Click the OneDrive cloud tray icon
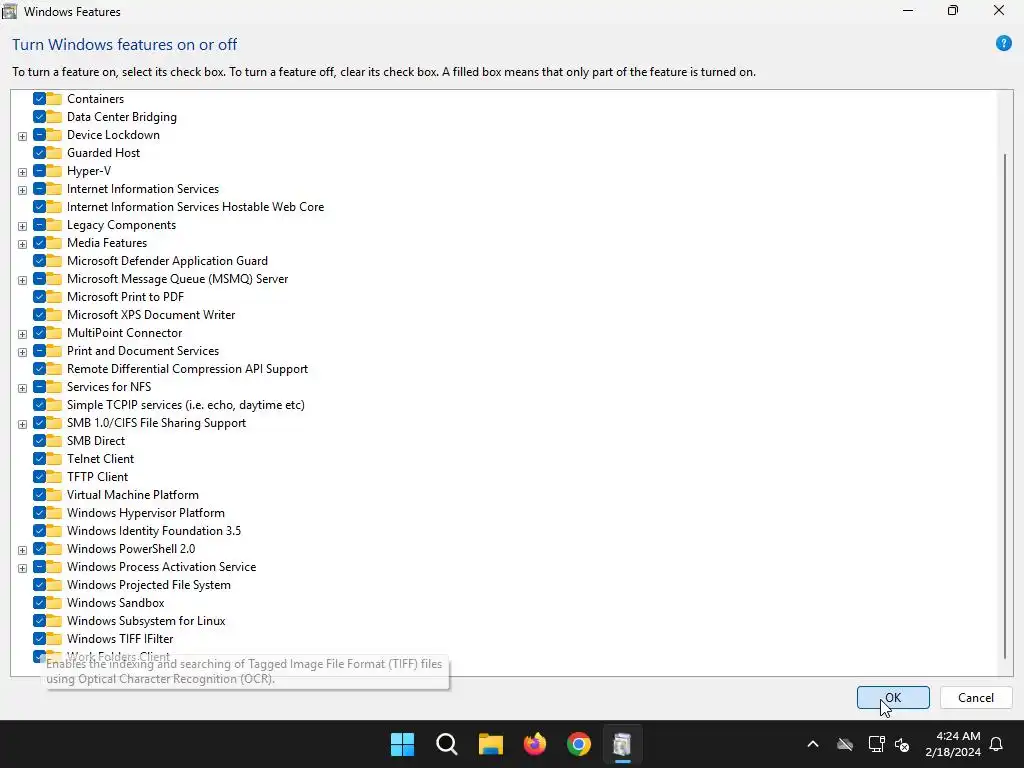The height and width of the screenshot is (768, 1024). pyautogui.click(x=845, y=744)
